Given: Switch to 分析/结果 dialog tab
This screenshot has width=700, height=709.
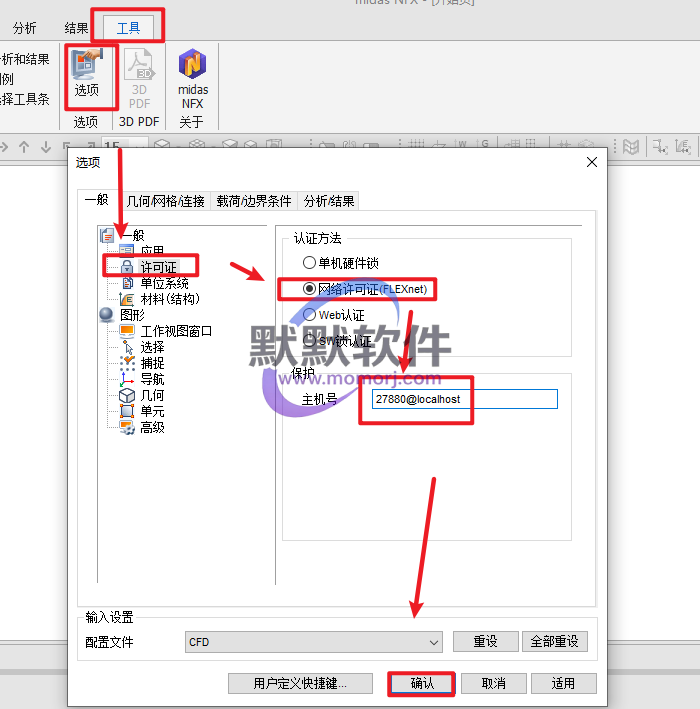Looking at the screenshot, I should (x=329, y=201).
